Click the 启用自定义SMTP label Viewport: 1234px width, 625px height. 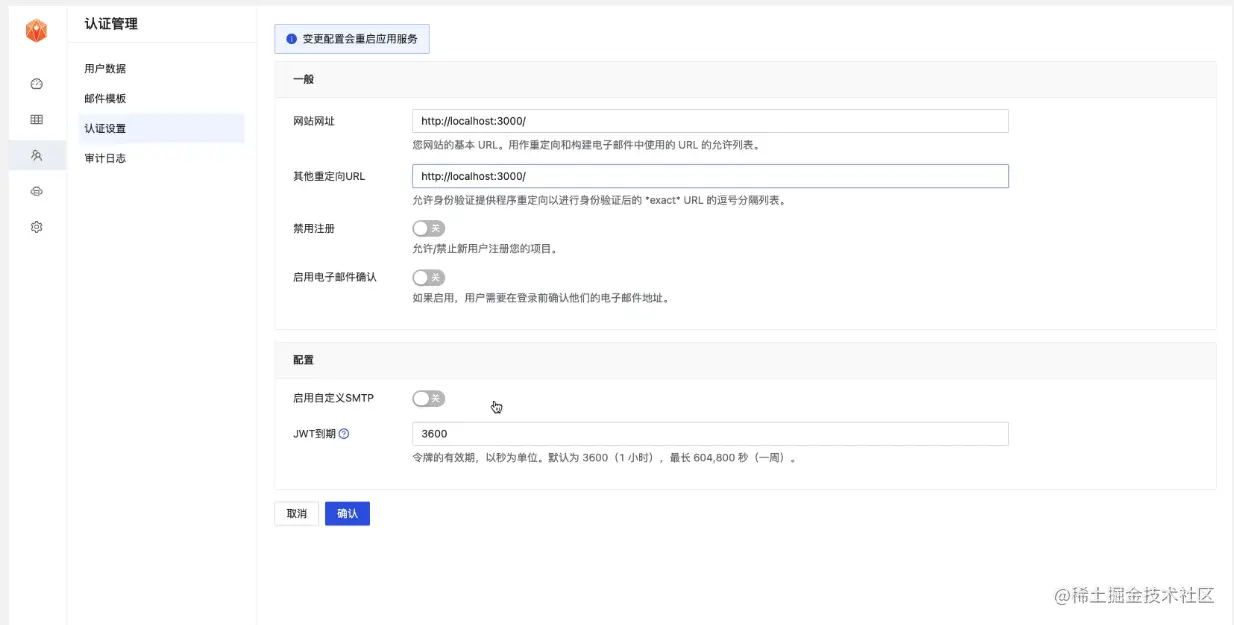click(x=333, y=398)
